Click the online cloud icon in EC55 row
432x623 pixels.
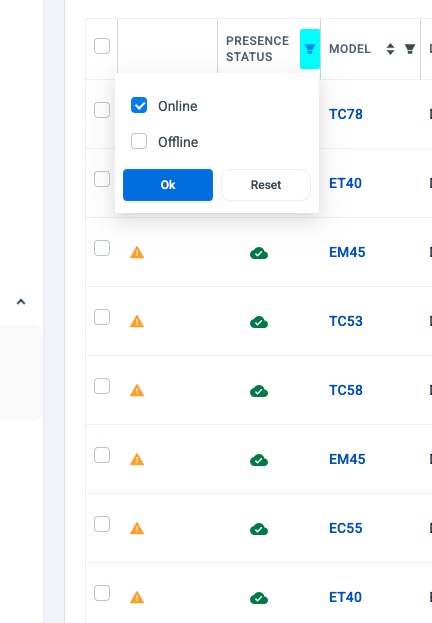point(259,529)
